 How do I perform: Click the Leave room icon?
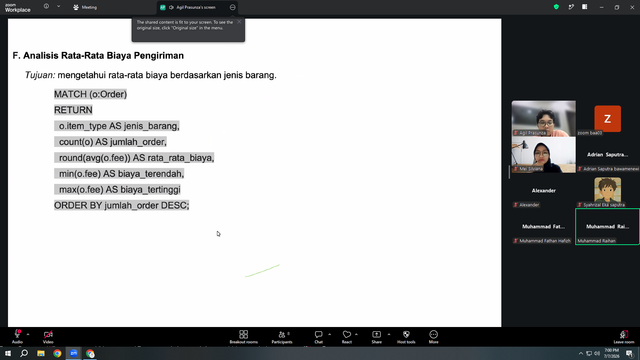point(624,334)
